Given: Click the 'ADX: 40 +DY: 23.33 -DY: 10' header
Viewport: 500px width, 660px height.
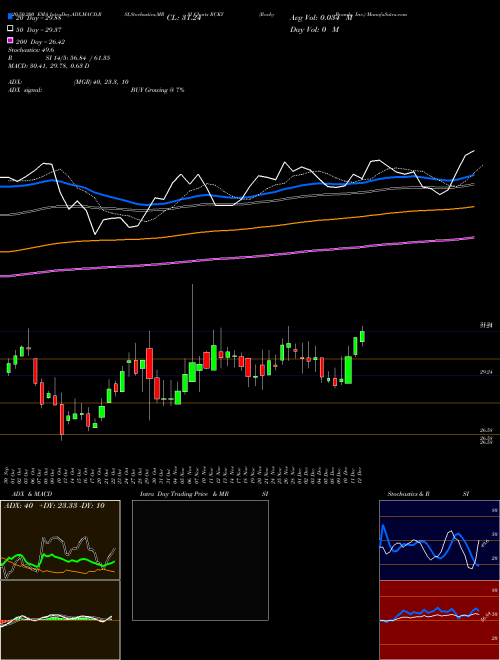Looking at the screenshot, I should (54, 506).
